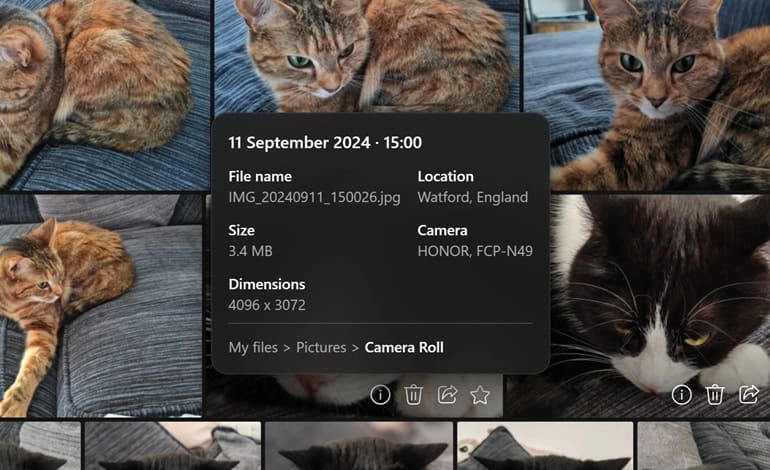The width and height of the screenshot is (770, 470).
Task: Delete the black and white cat photo
Action: click(715, 395)
